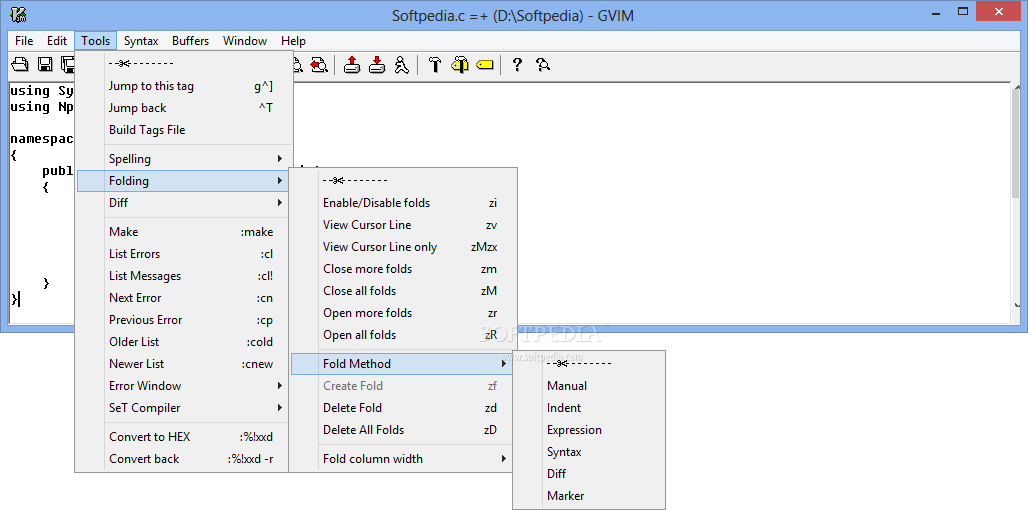Click the editor scrollbar up arrow

point(1017,89)
